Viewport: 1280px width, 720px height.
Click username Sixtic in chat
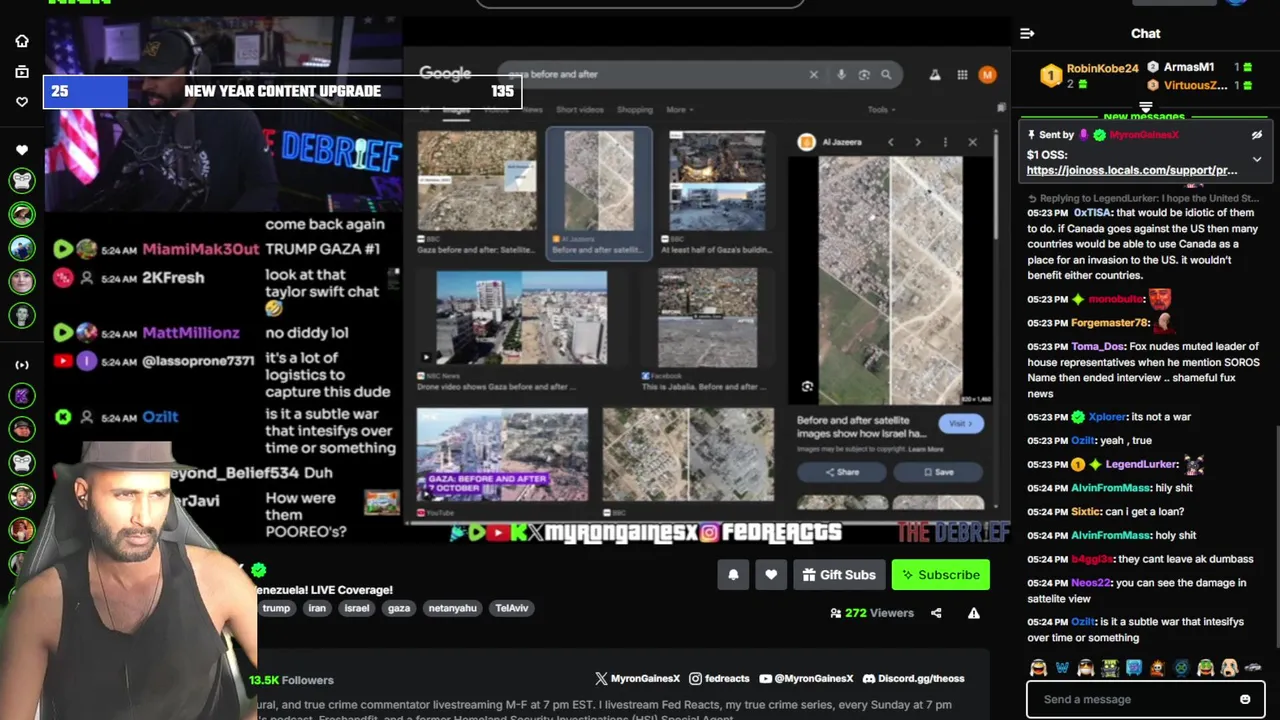(1086, 512)
